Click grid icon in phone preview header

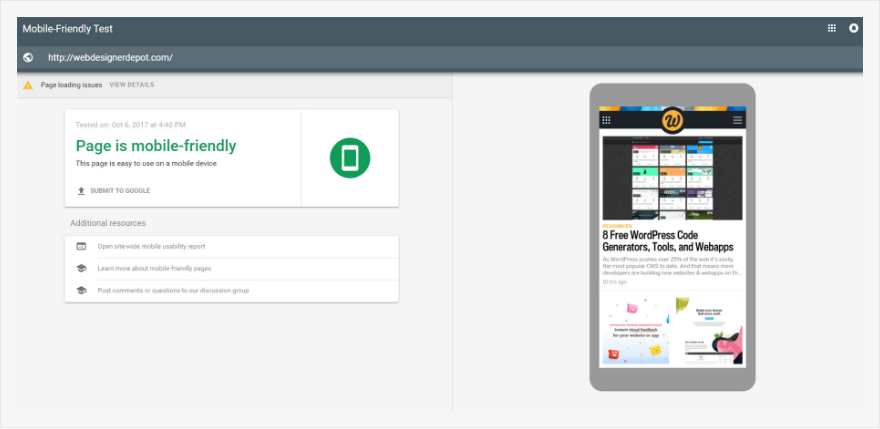tap(606, 120)
